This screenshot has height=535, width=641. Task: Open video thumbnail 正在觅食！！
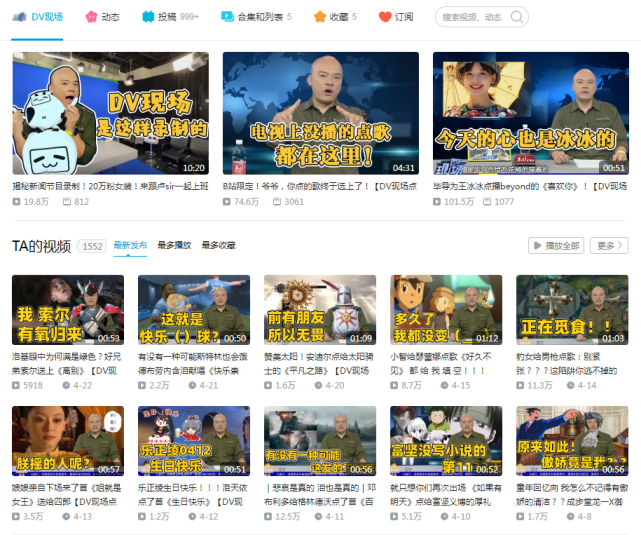coord(572,310)
